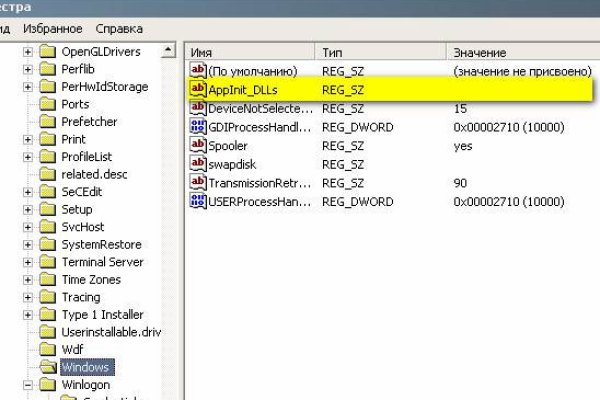The width and height of the screenshot is (600, 400).
Task: Select the Prefetcher key in tree
Action: [x=90, y=121]
